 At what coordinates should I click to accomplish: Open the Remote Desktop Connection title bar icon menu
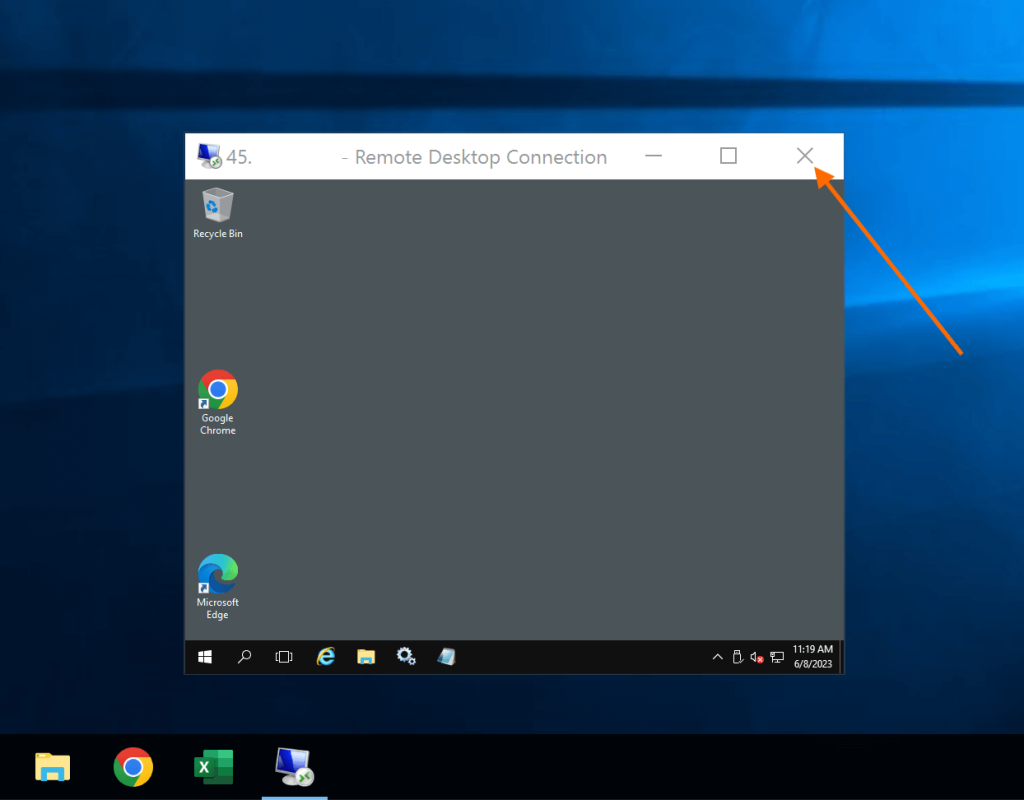(x=209, y=156)
